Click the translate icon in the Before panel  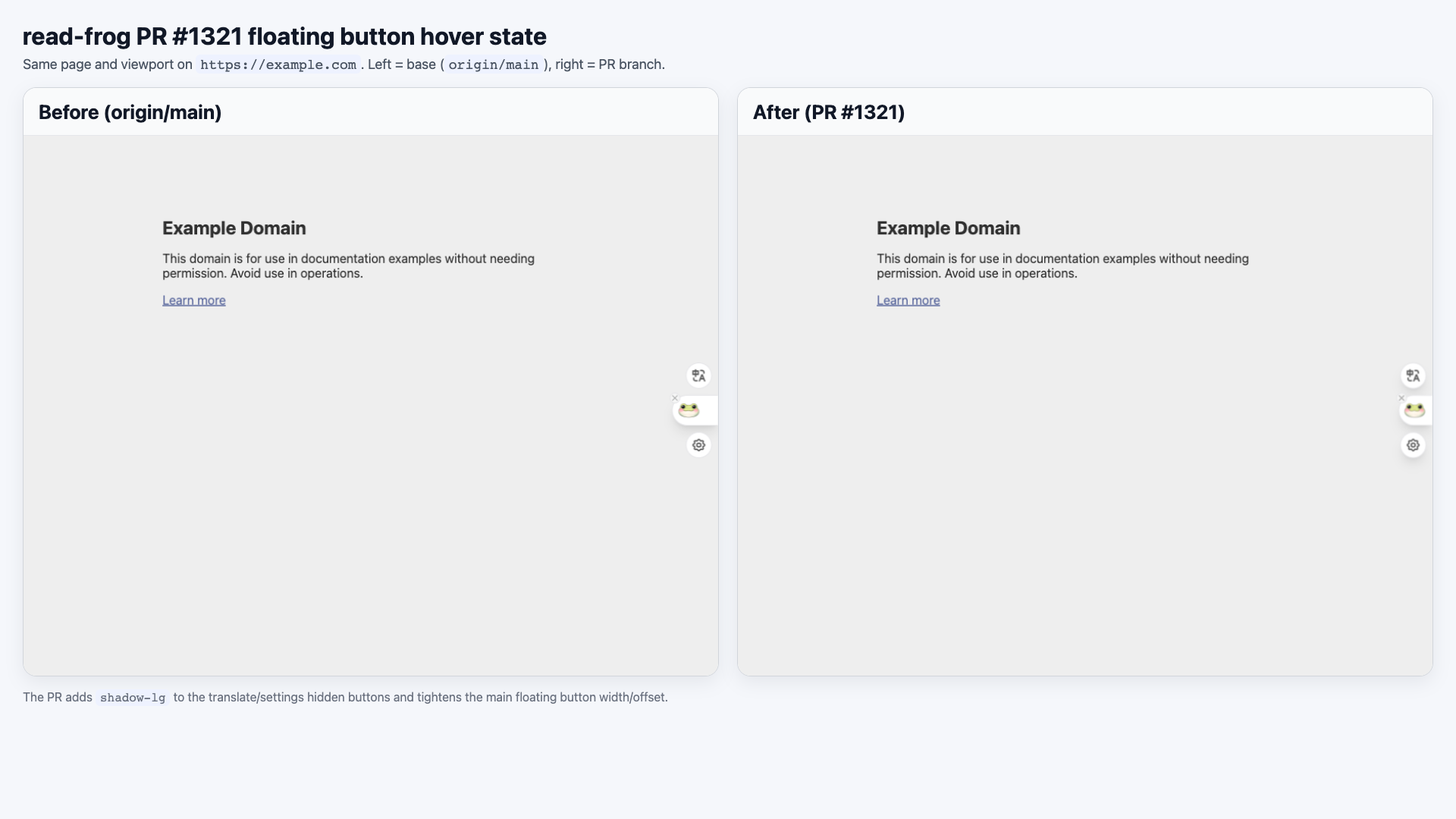coord(698,375)
